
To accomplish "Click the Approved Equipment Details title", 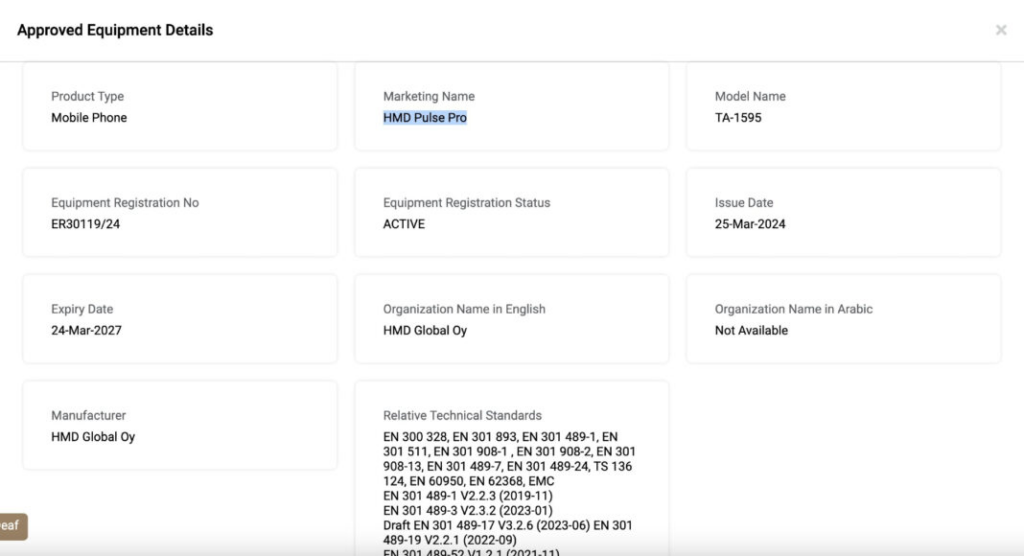I will (115, 30).
